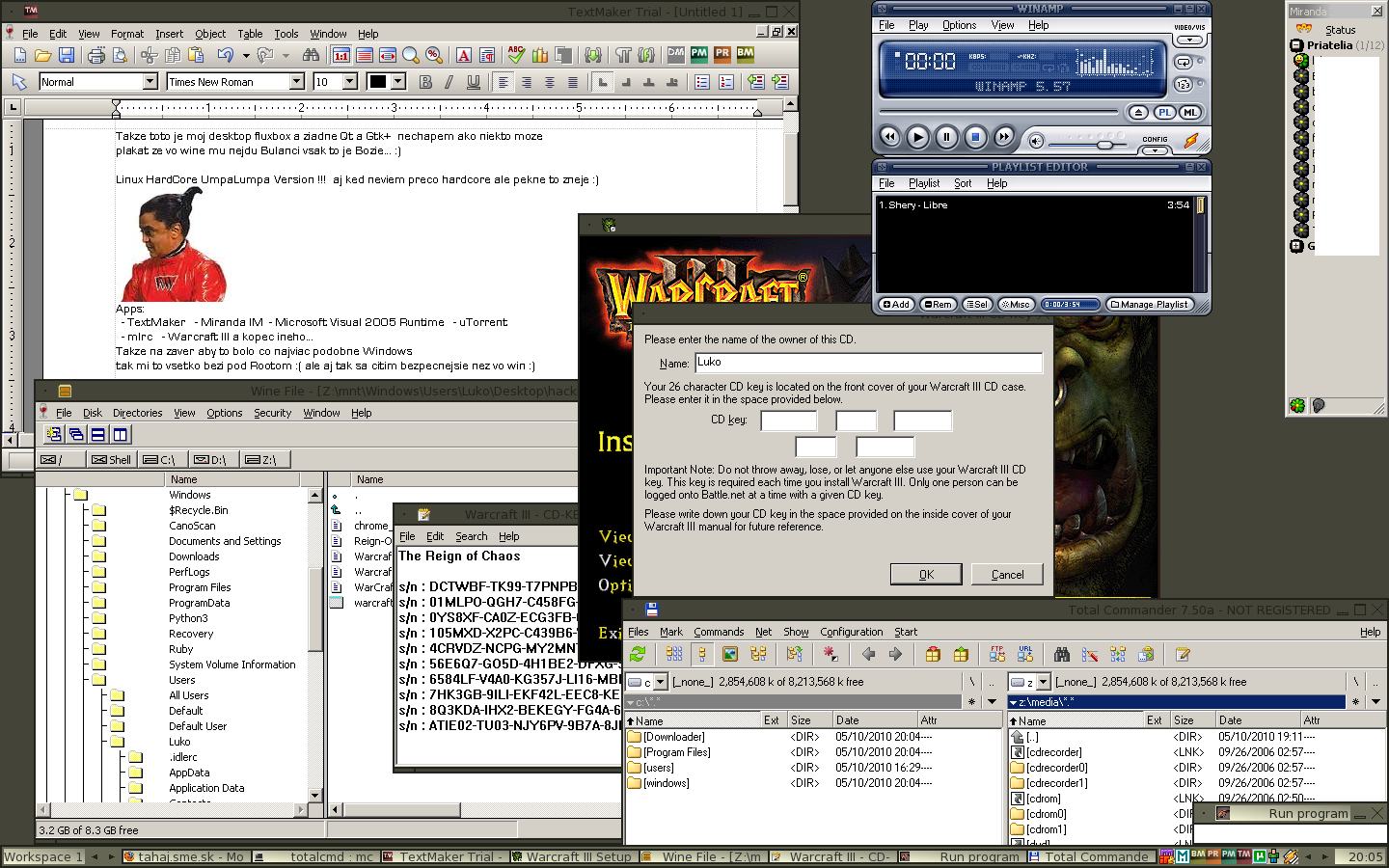Expand Video/Vis drawer in Winamp
The image size is (1389, 868).
tap(1190, 41)
